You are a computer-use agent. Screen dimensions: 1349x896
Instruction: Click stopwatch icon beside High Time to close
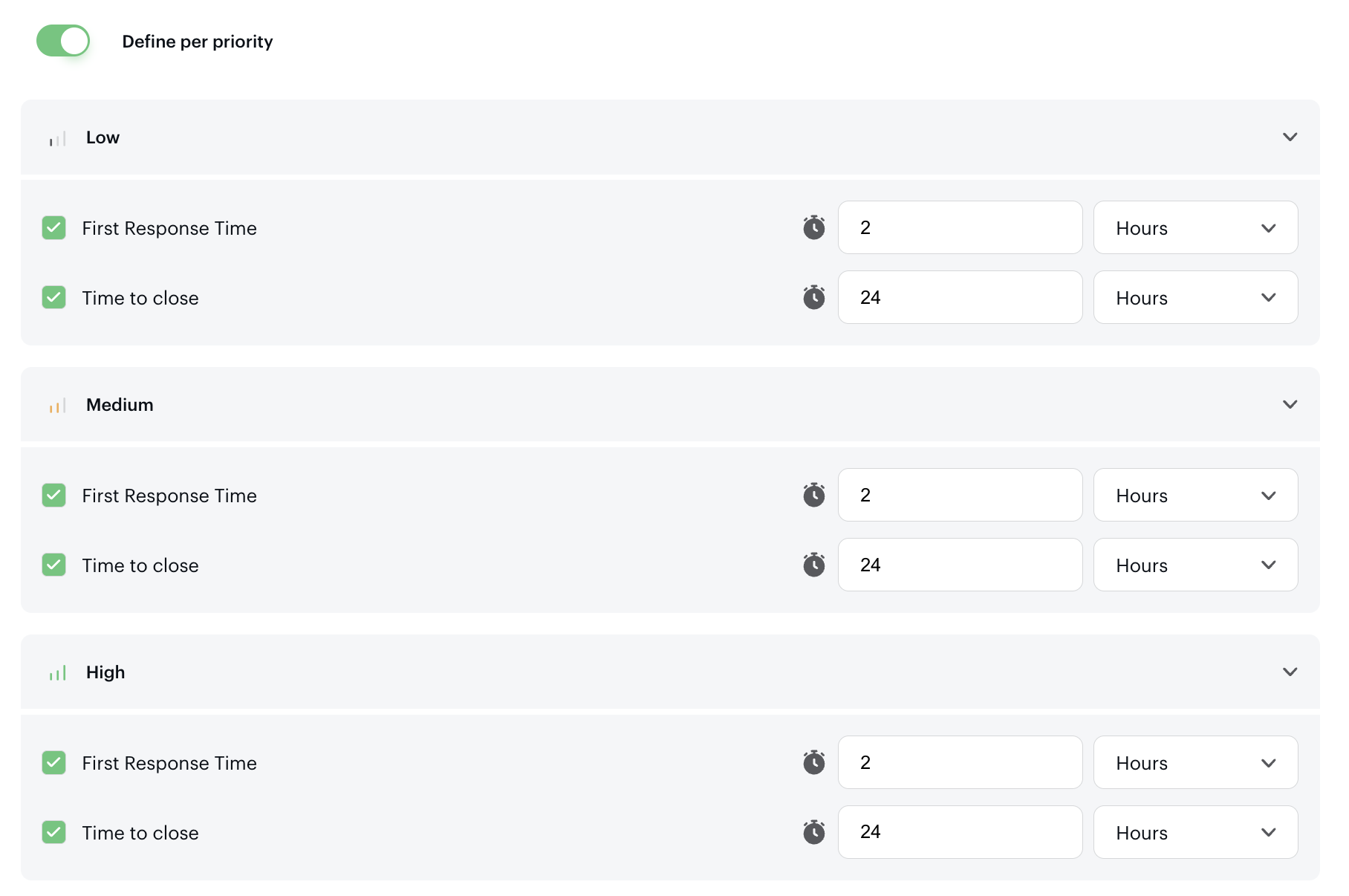814,832
